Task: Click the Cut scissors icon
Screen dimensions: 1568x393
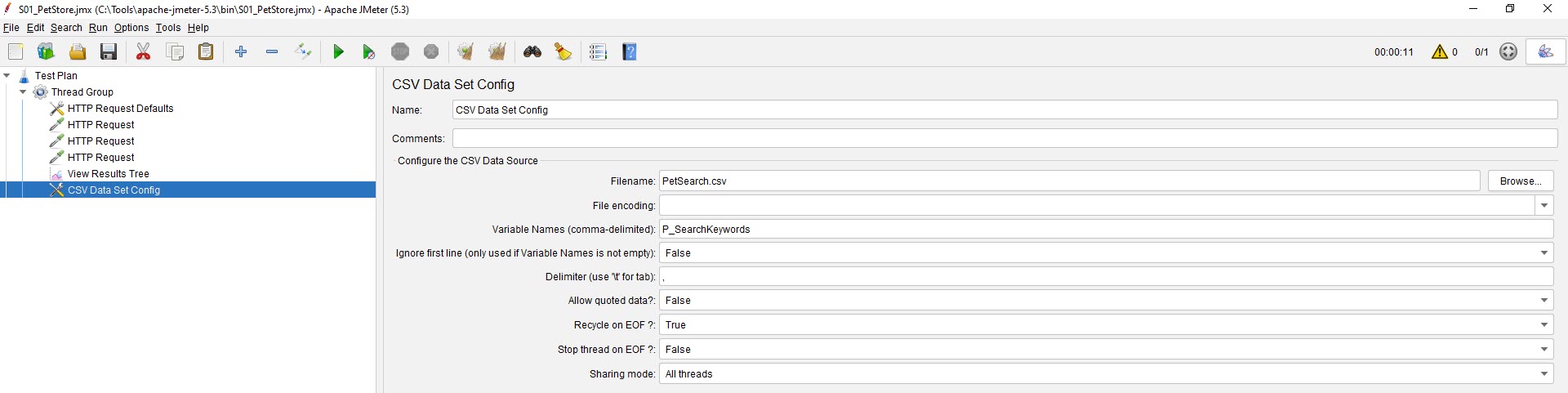Action: click(x=144, y=51)
